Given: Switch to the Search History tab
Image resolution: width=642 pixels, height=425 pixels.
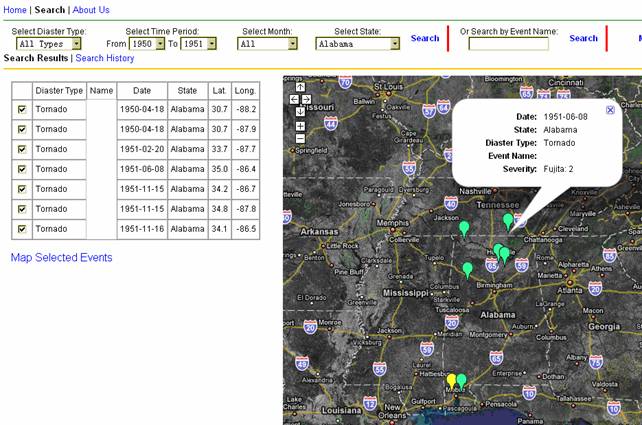Looking at the screenshot, I should tap(105, 59).
